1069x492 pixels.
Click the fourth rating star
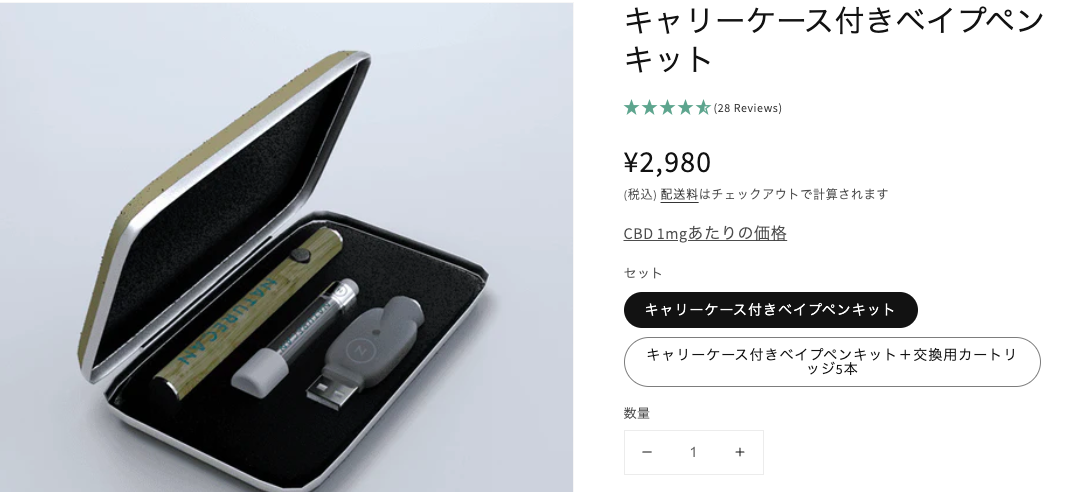pyautogui.click(x=685, y=108)
